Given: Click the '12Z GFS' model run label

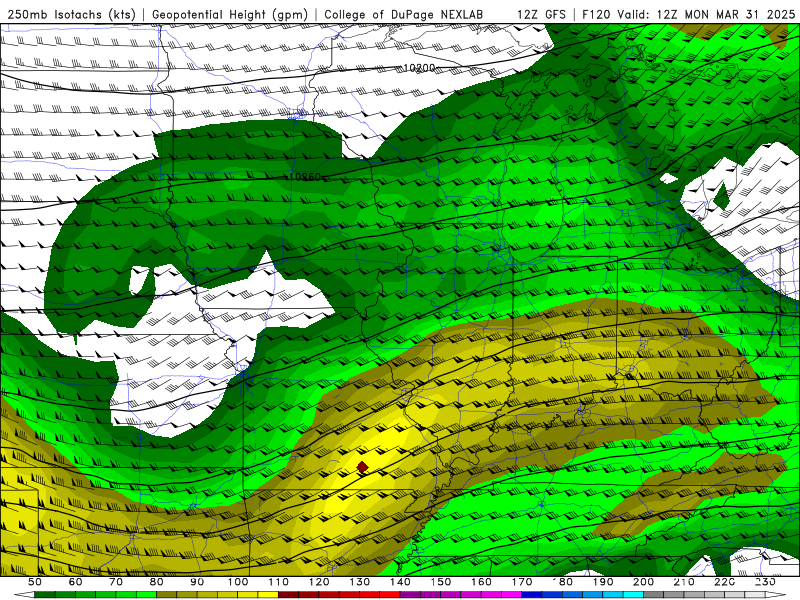Looking at the screenshot, I should (x=541, y=14).
